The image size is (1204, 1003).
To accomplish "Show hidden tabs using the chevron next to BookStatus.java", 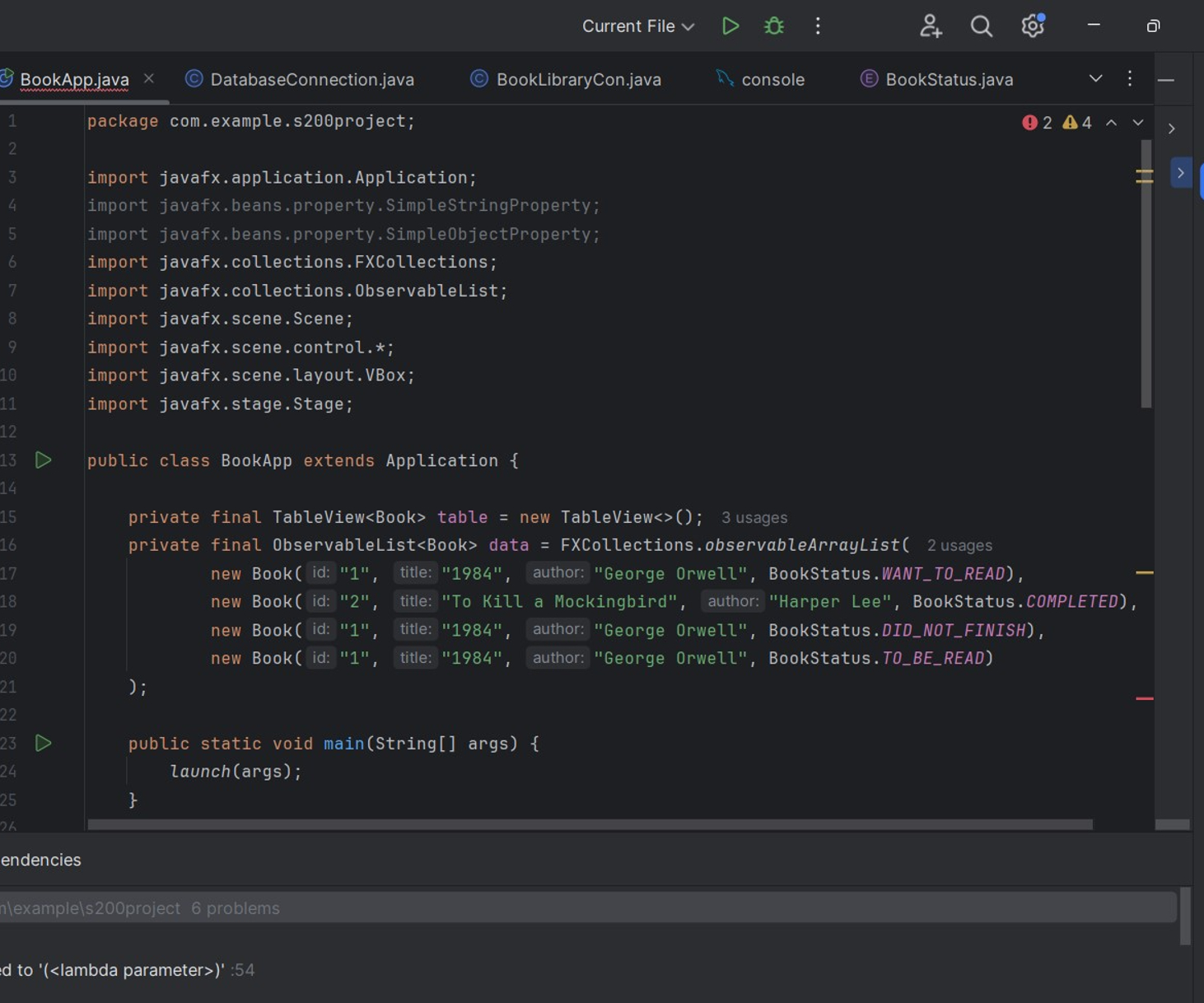I will tap(1095, 79).
